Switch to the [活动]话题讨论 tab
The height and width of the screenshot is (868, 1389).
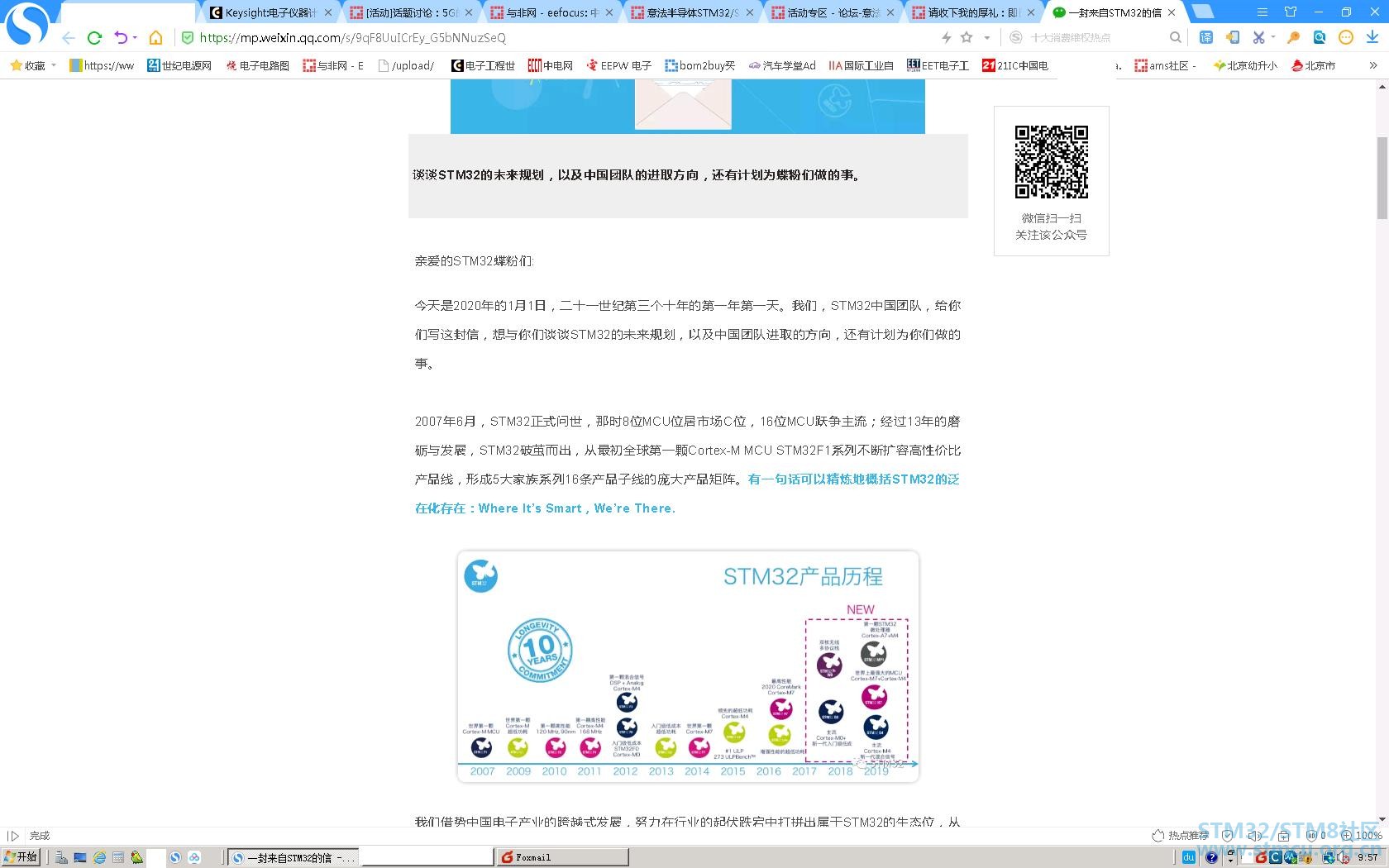click(412, 12)
